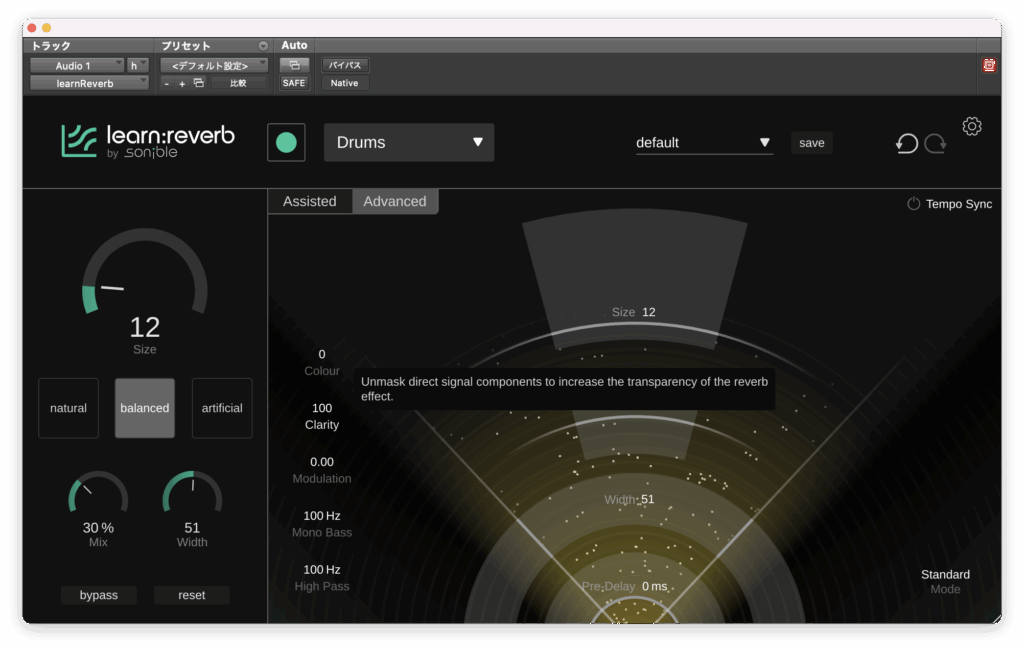This screenshot has width=1024, height=650.
Task: Click the previous preset minus button
Action: (x=167, y=84)
